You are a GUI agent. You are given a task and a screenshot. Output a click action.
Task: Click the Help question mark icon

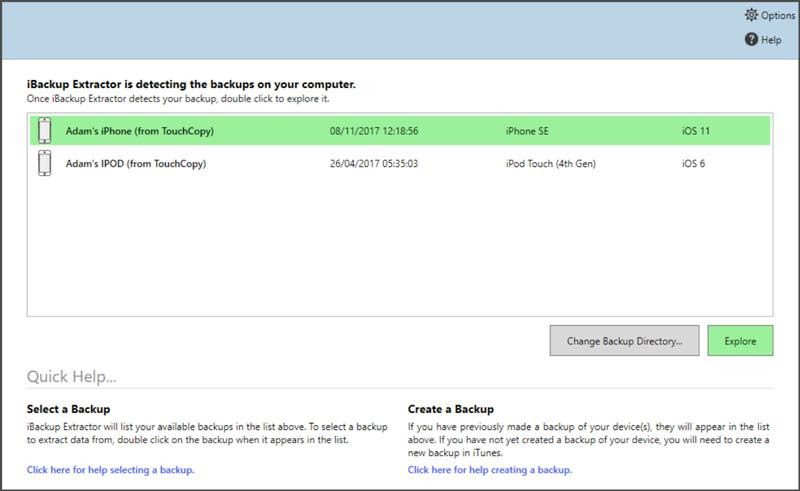(x=751, y=39)
